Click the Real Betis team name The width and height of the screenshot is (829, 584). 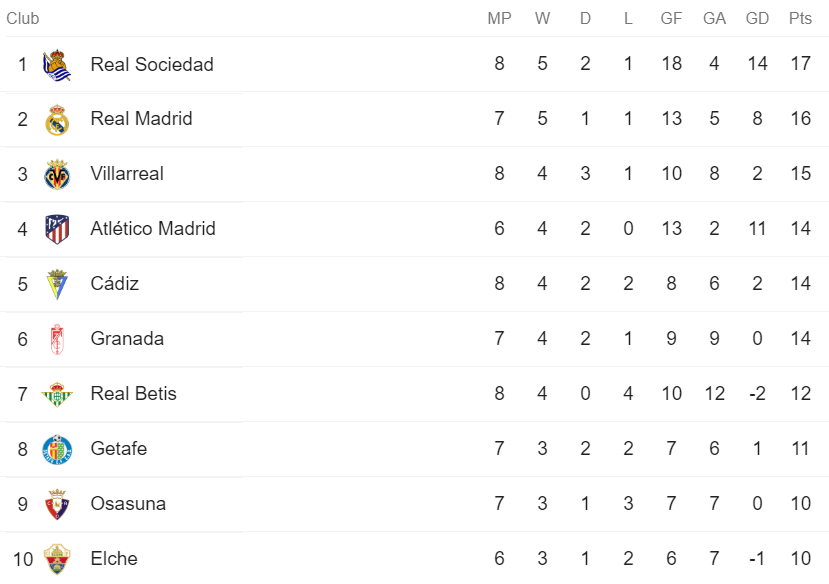click(x=133, y=394)
